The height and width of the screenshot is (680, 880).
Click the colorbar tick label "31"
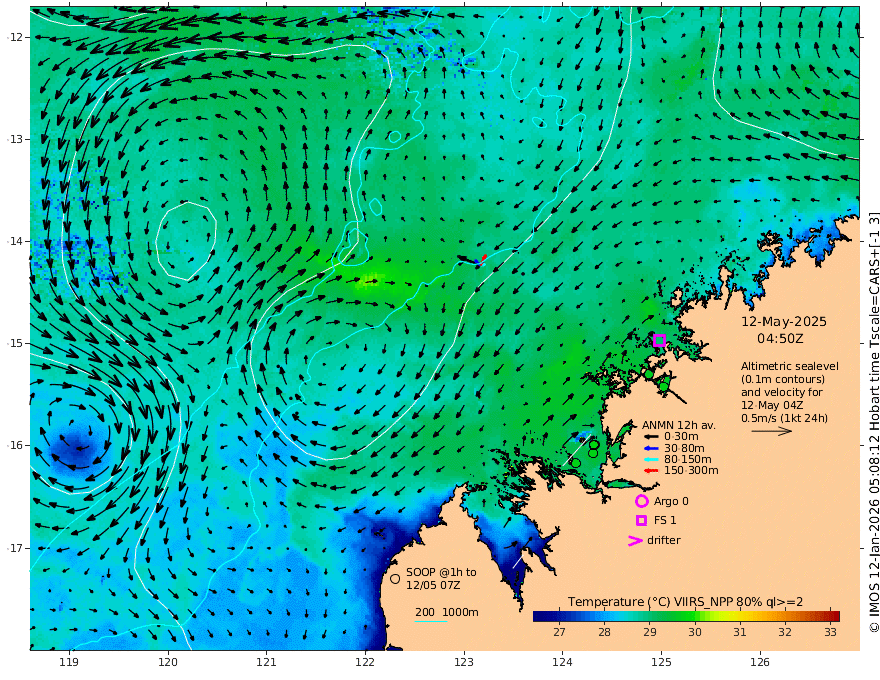pyautogui.click(x=740, y=632)
